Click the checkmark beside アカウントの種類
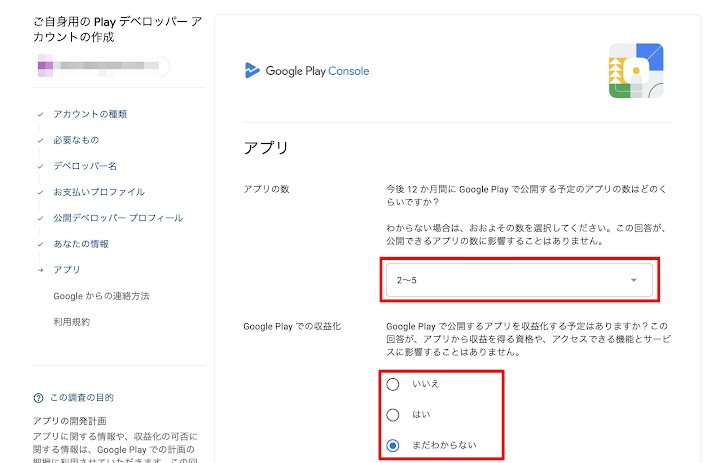The width and height of the screenshot is (720, 463). (x=40, y=114)
